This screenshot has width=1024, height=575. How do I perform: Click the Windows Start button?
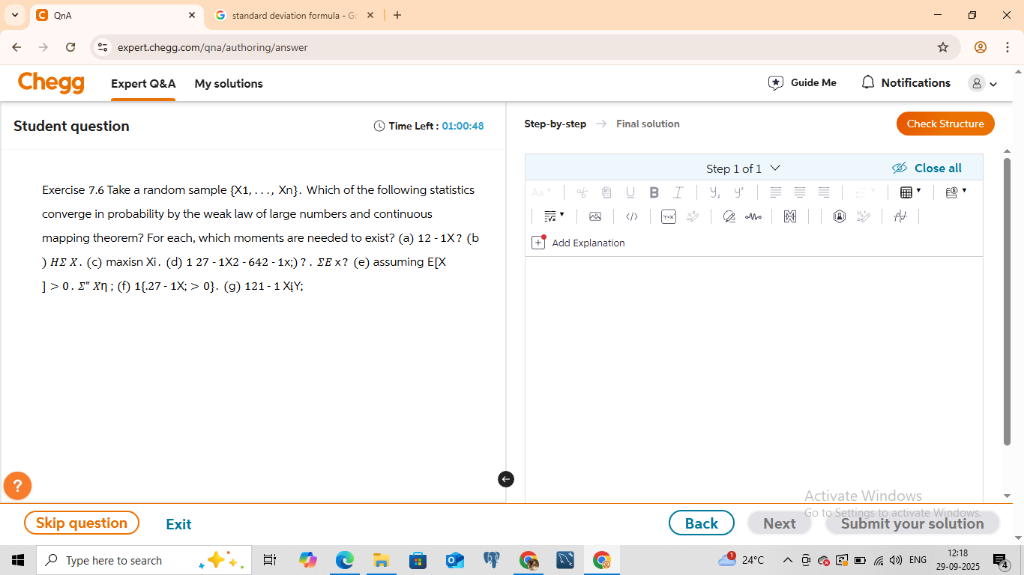coord(18,560)
